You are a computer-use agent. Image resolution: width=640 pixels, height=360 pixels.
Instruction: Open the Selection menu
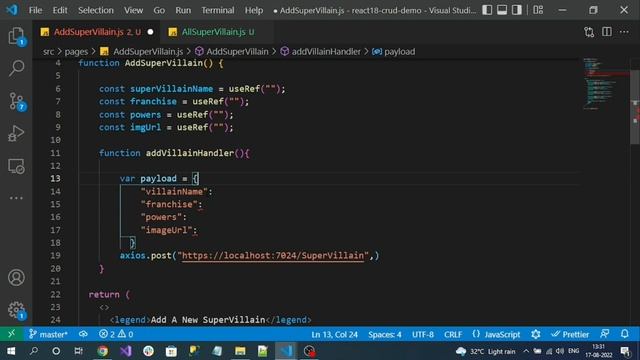click(96, 10)
